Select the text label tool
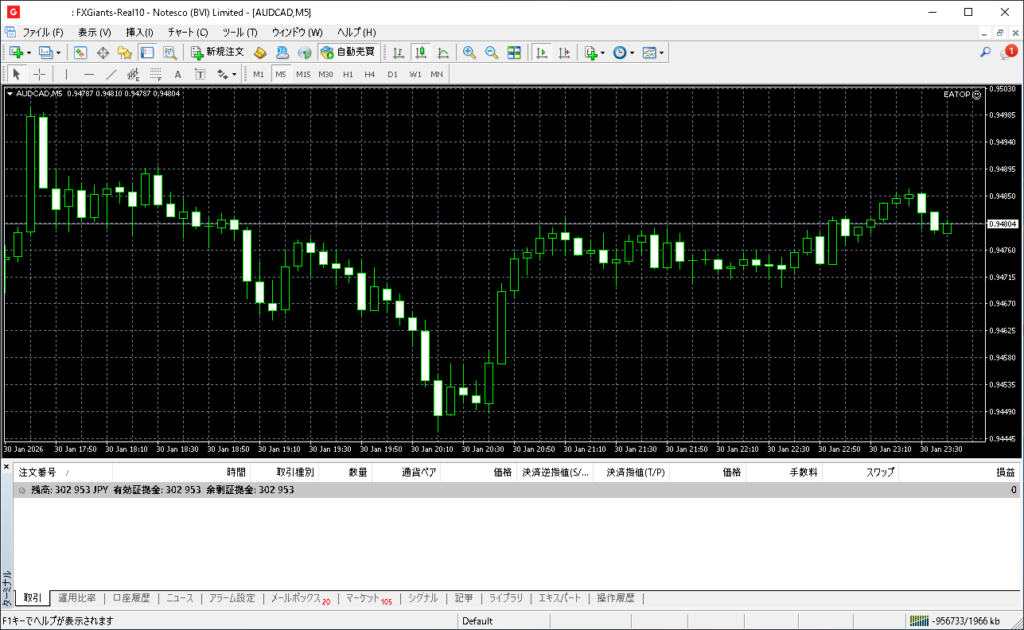The image size is (1024, 630). [x=178, y=74]
